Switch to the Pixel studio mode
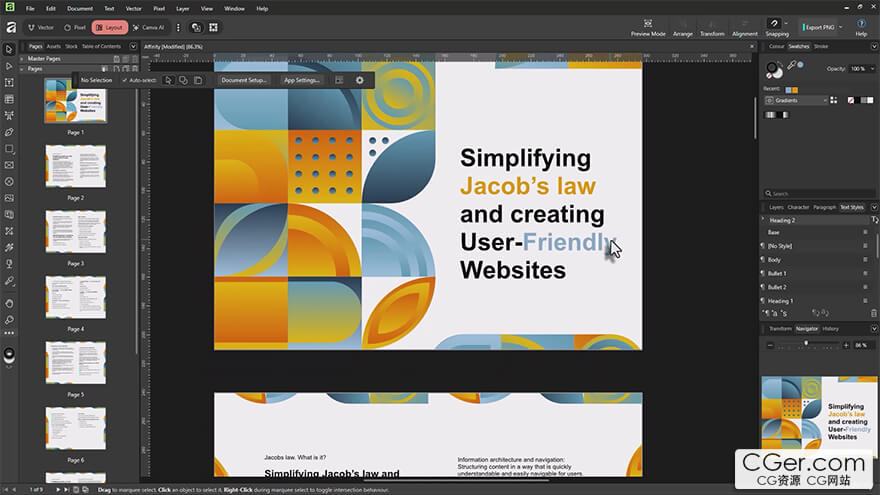The width and height of the screenshot is (880, 495). click(x=75, y=28)
